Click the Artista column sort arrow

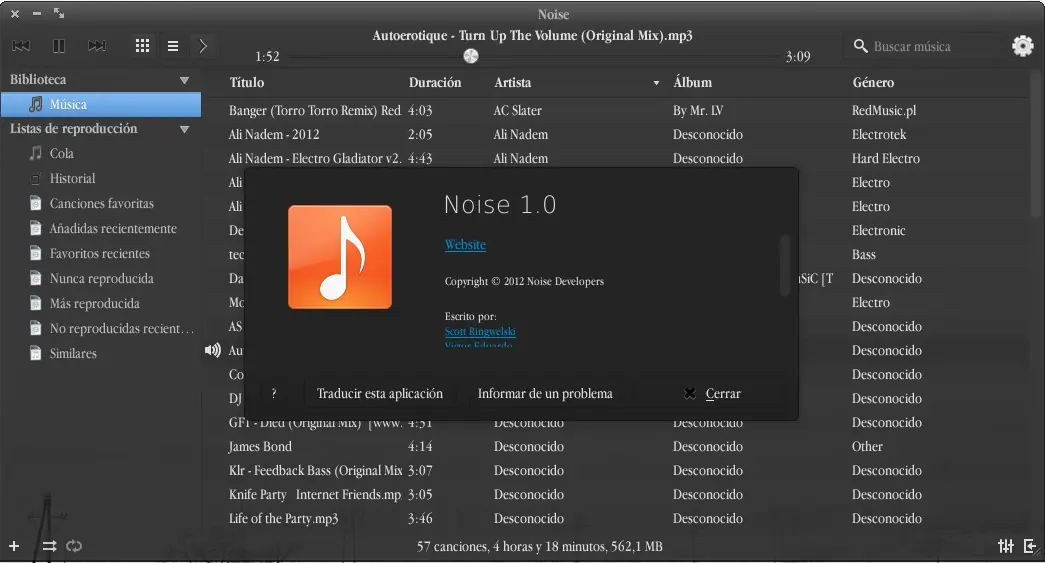coord(656,83)
